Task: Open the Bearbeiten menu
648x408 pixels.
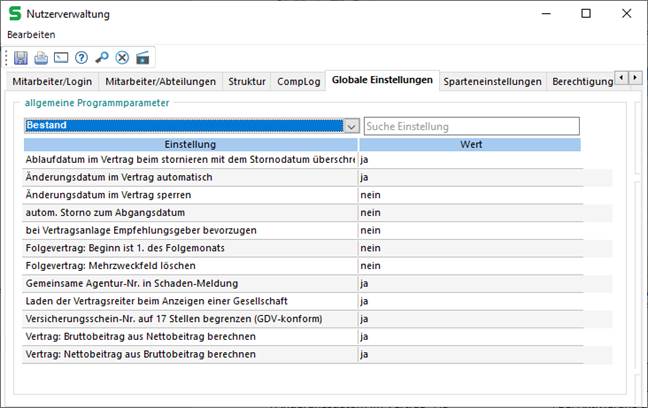Action: click(31, 34)
